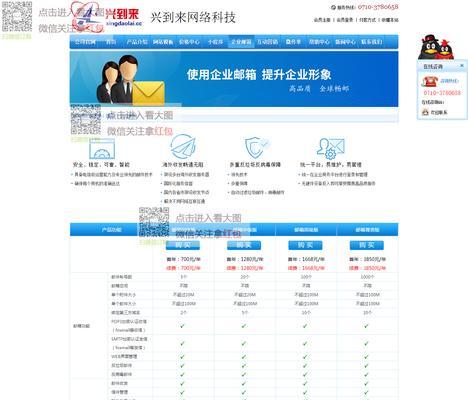Open the 价格中心 nav item
This screenshot has height=400, width=468.
[x=189, y=42]
